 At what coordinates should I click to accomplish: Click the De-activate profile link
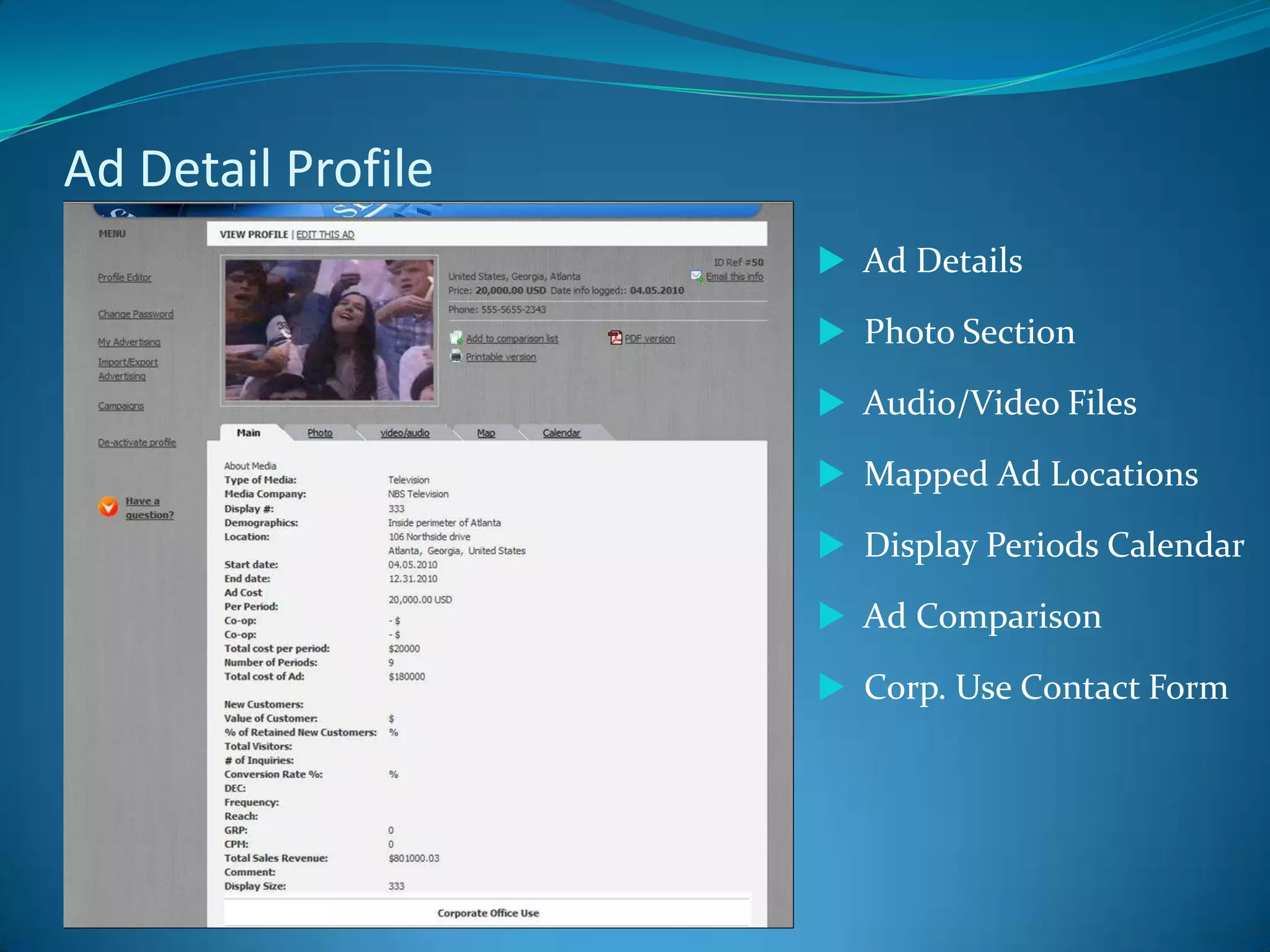pyautogui.click(x=137, y=442)
